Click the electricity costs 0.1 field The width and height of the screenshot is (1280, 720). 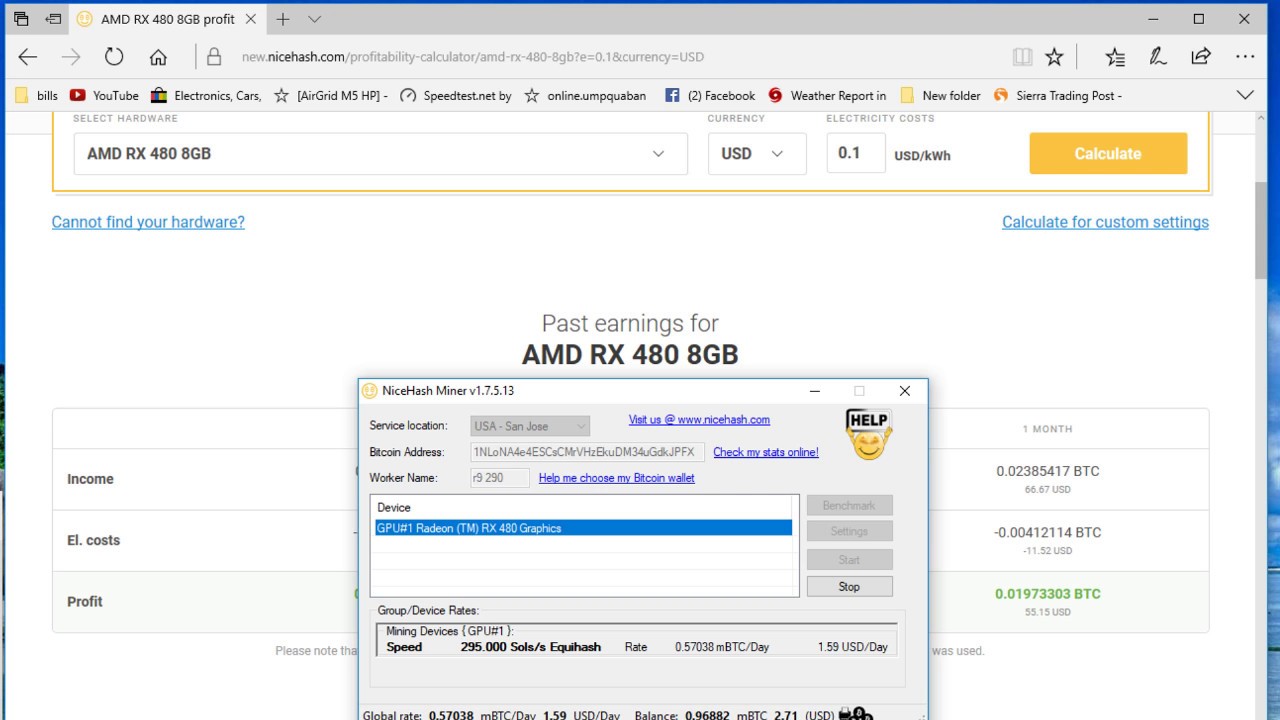click(x=856, y=154)
